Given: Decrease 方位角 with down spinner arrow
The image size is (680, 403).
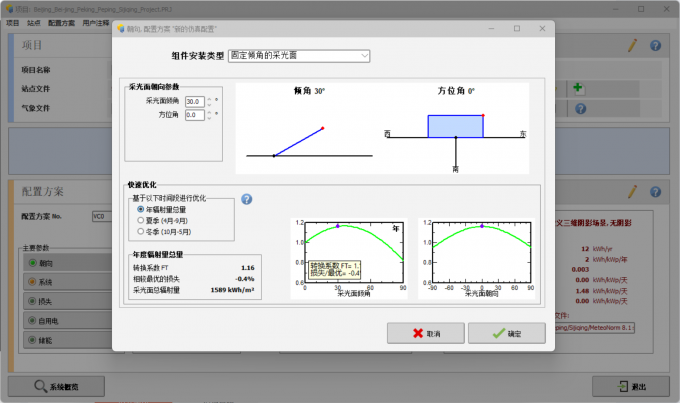Looking at the screenshot, I should tap(209, 118).
